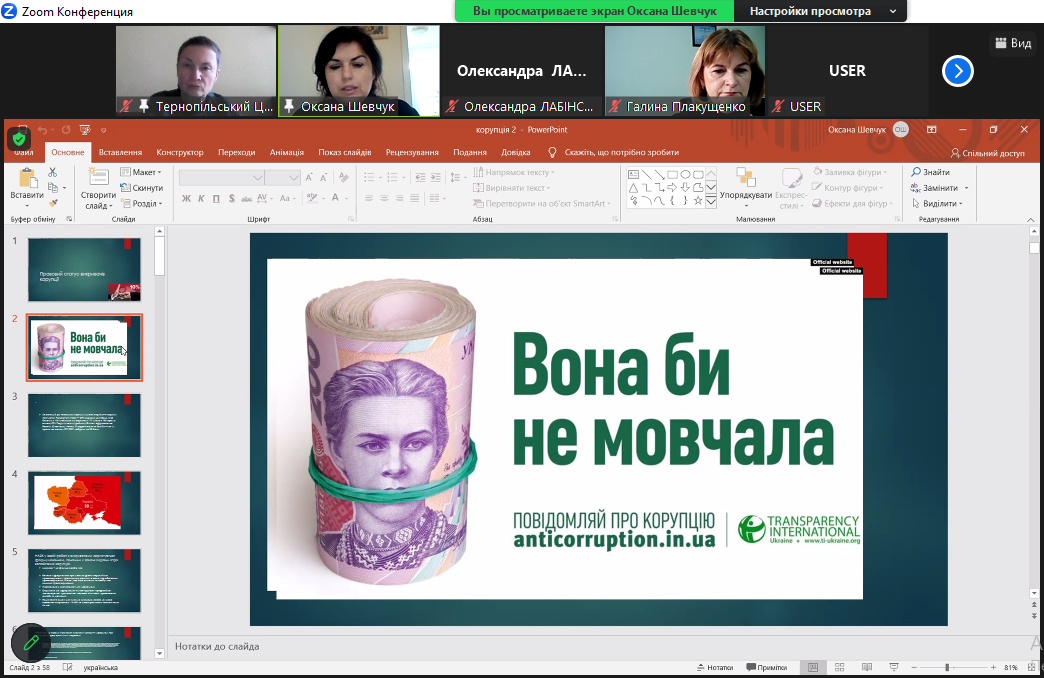Viewport: 1044px width, 678px height.
Task: Open the character spacing AV dropdown
Action: pyautogui.click(x=264, y=198)
